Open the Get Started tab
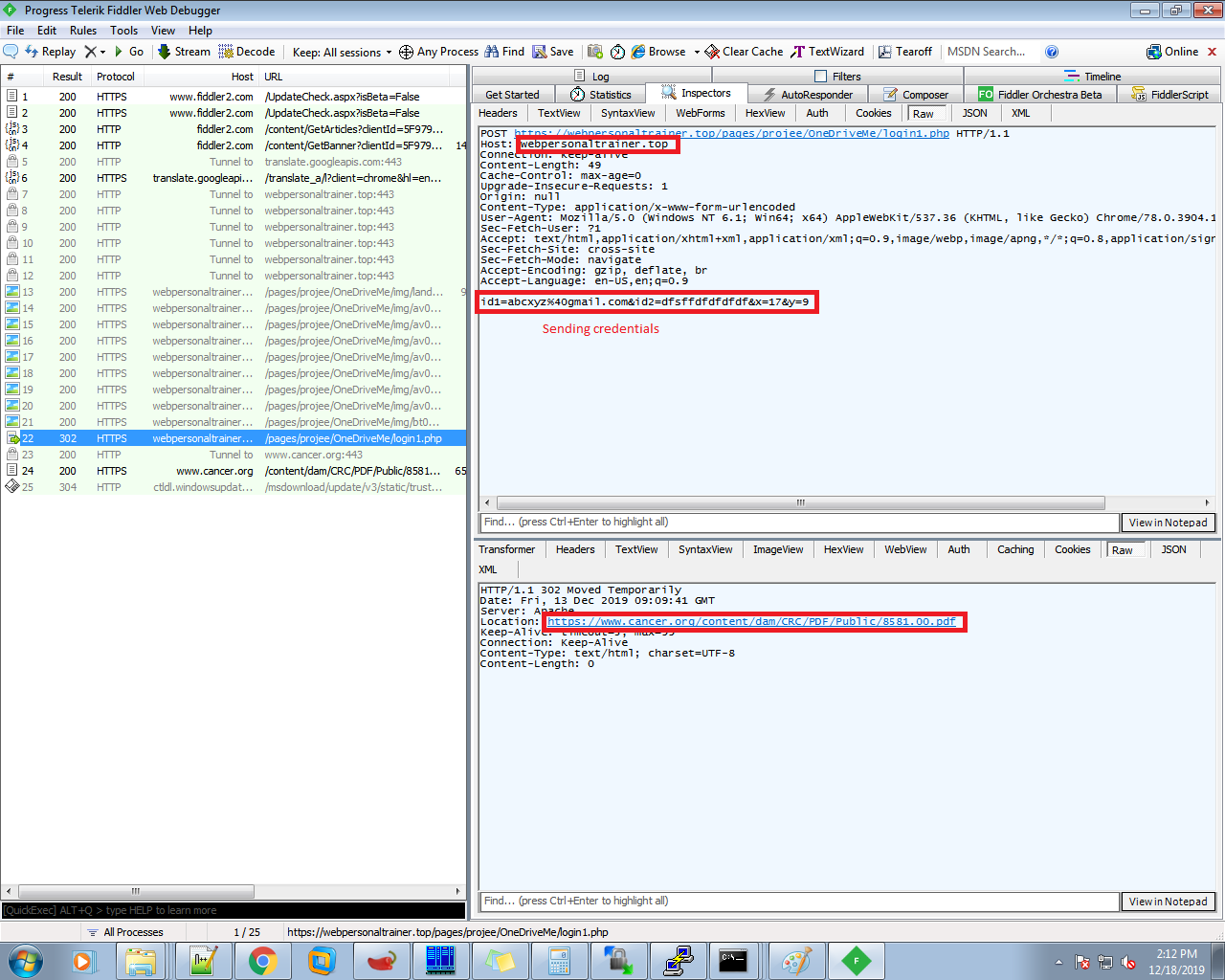This screenshot has height=980, width=1225. [x=512, y=95]
